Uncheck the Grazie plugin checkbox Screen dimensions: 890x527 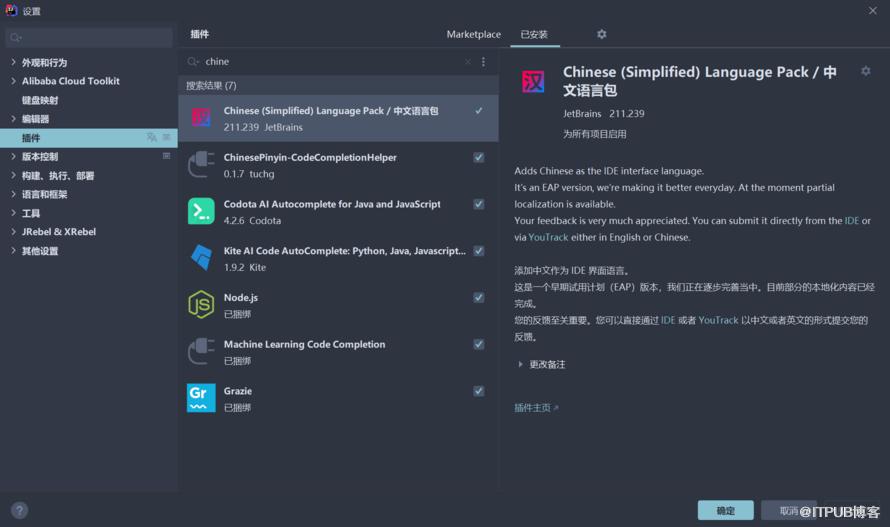pos(479,391)
